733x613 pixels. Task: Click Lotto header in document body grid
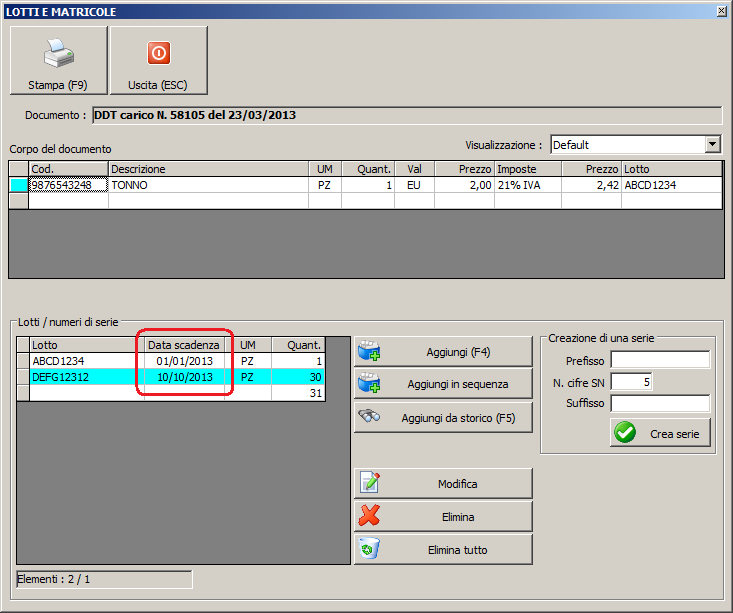672,169
